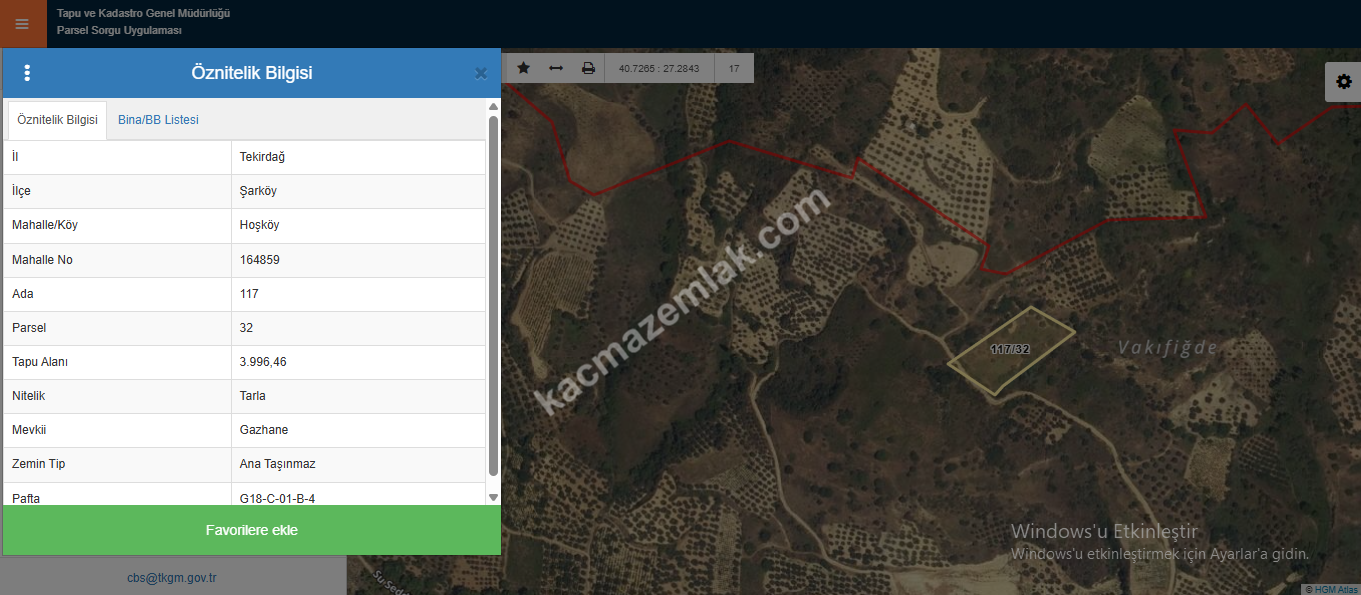
Task: Select the measure distance arrow tool
Action: tap(556, 68)
